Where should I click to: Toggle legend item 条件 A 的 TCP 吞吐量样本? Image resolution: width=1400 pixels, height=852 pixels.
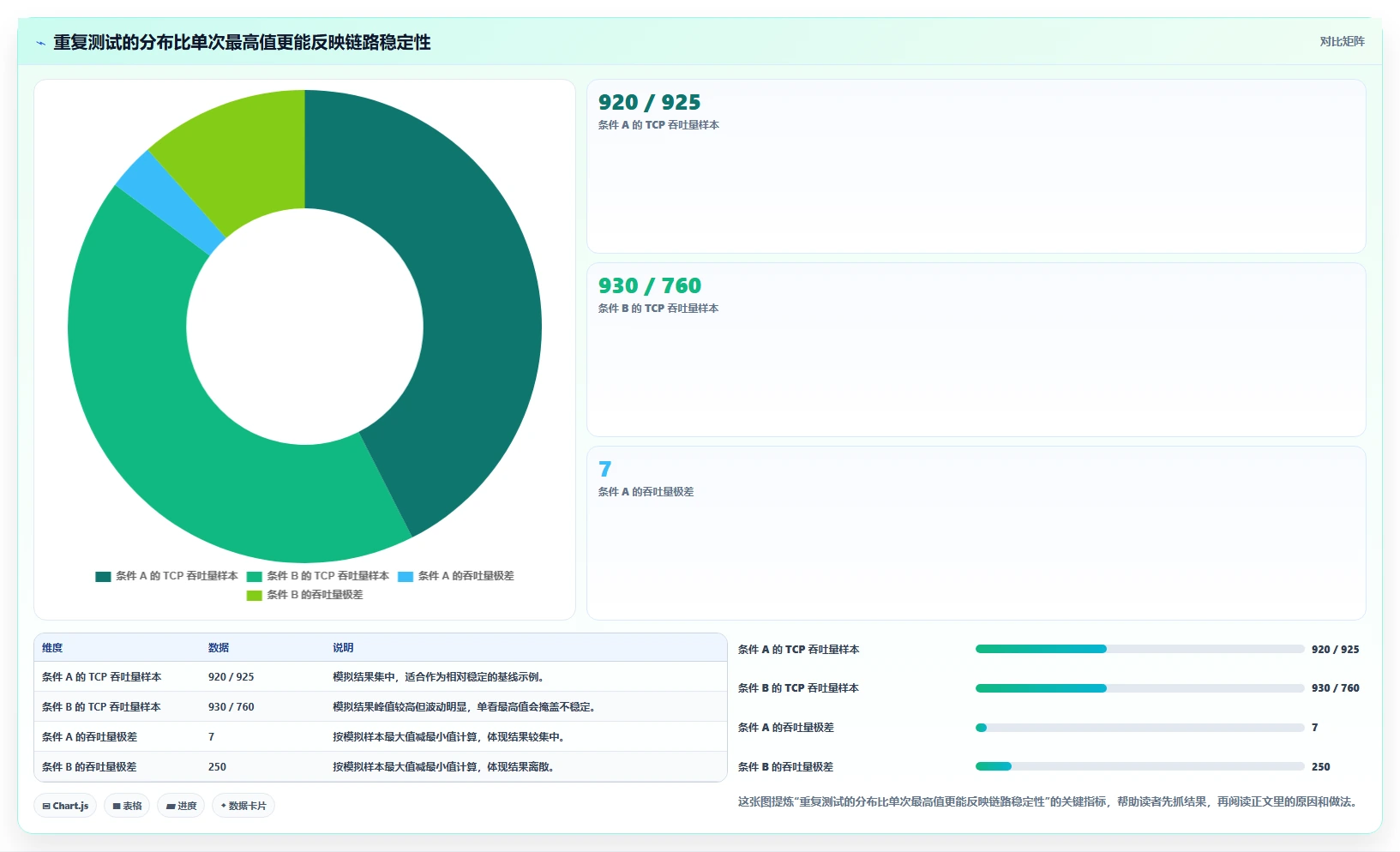[167, 576]
